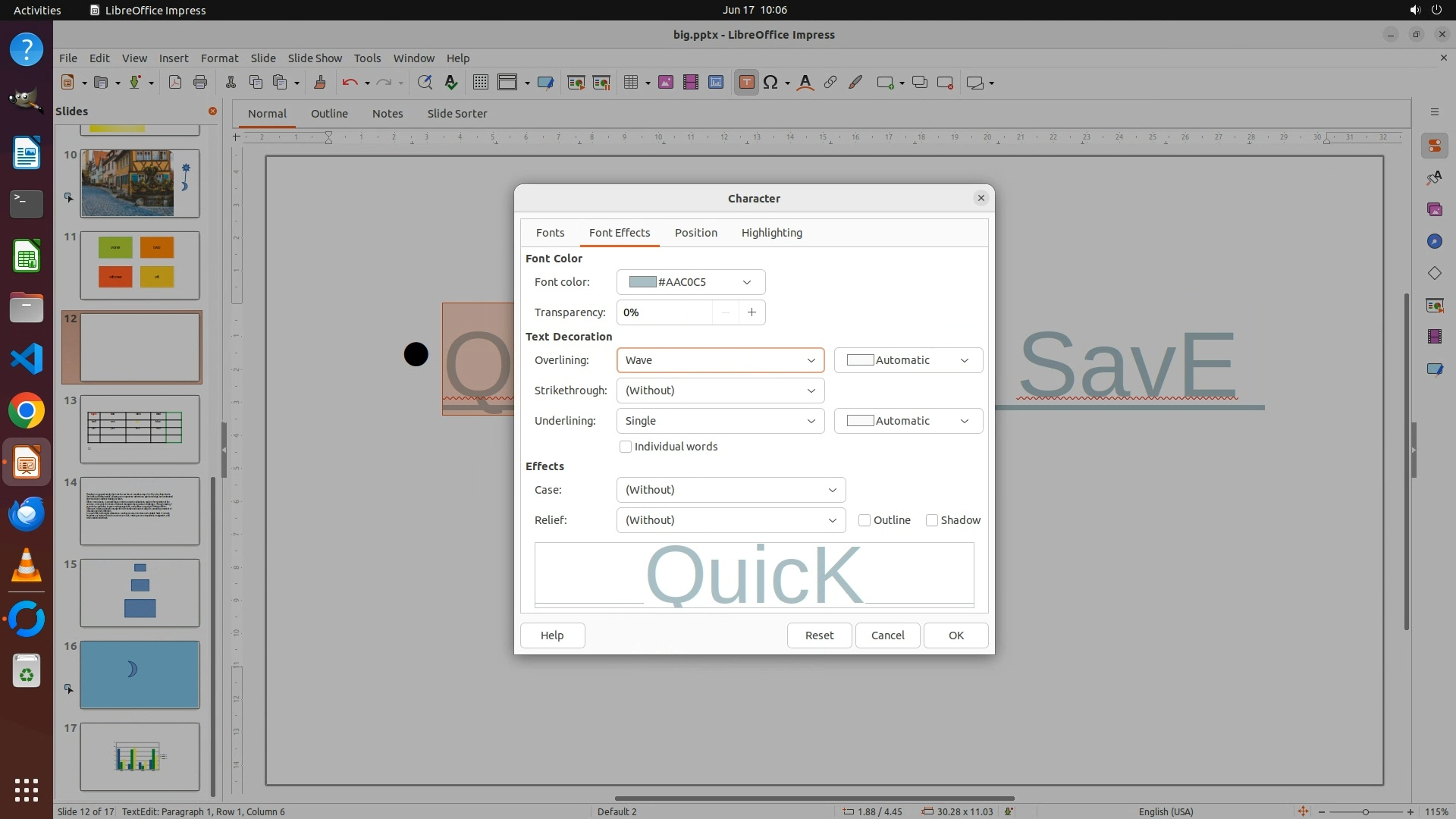Viewport: 1456px width, 819px height.
Task: Toggle the Display Grid icon
Action: pos(480,83)
